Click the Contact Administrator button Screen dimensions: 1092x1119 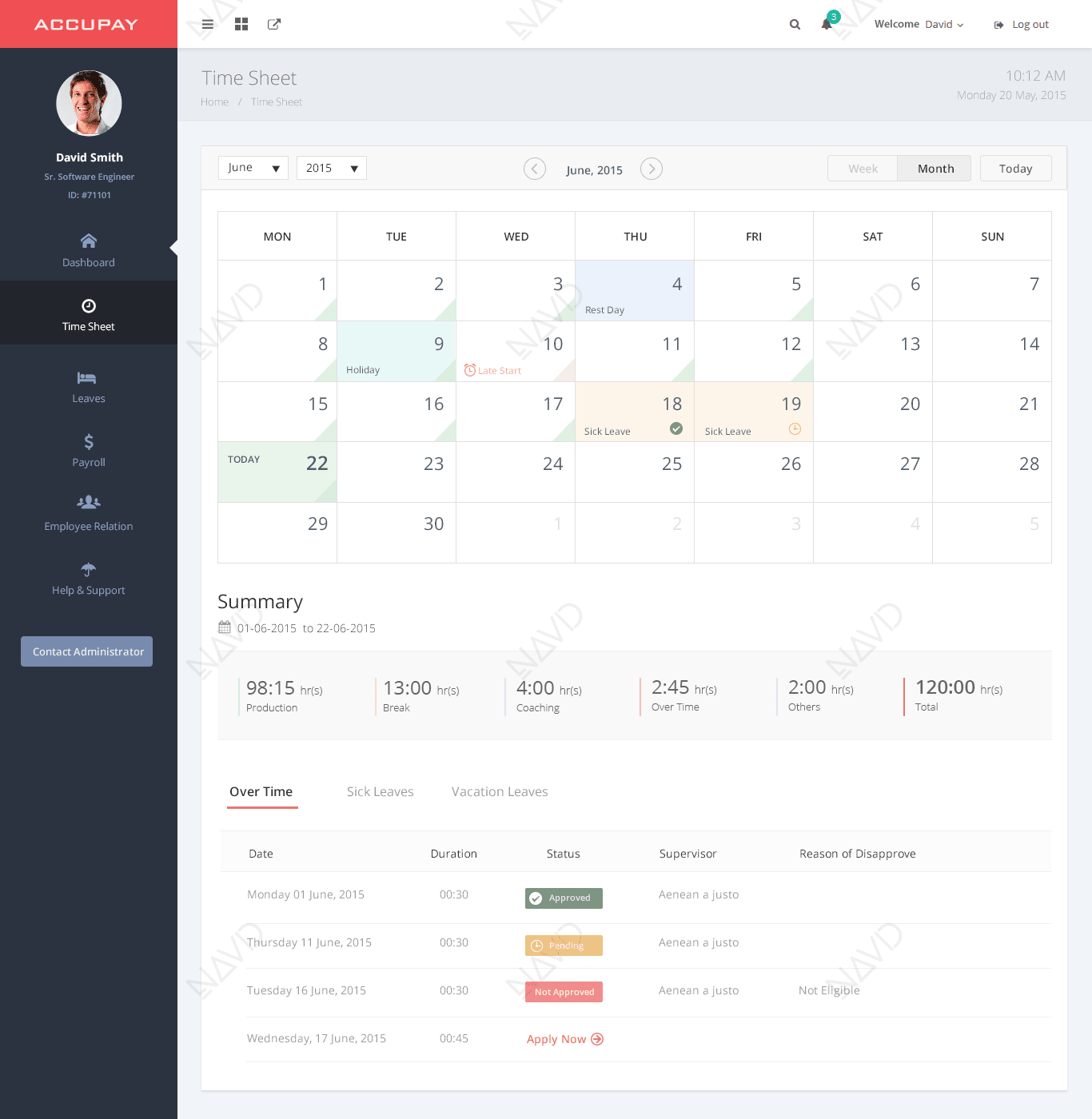(87, 651)
